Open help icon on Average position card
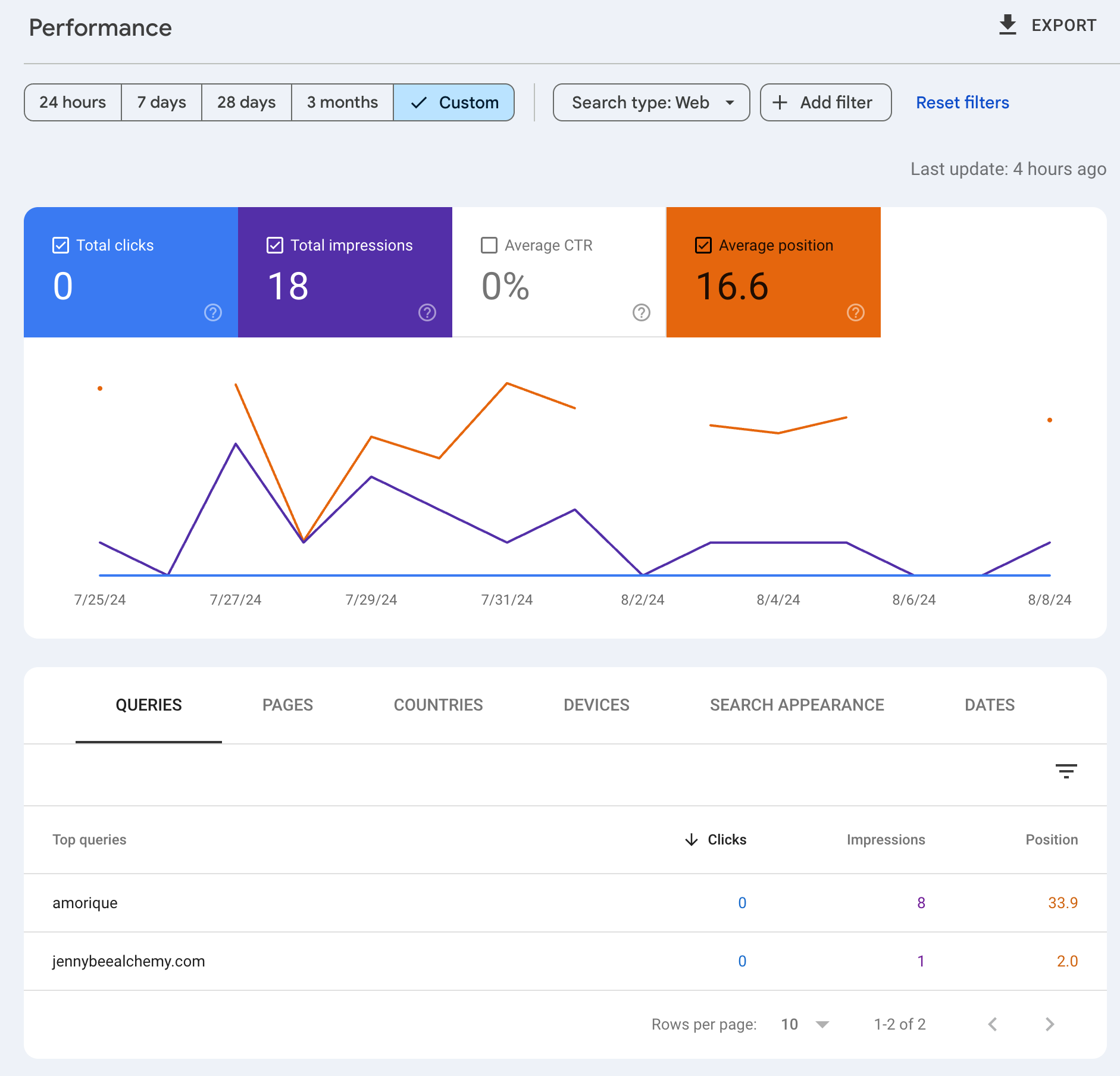The width and height of the screenshot is (1120, 1076). coord(856,312)
